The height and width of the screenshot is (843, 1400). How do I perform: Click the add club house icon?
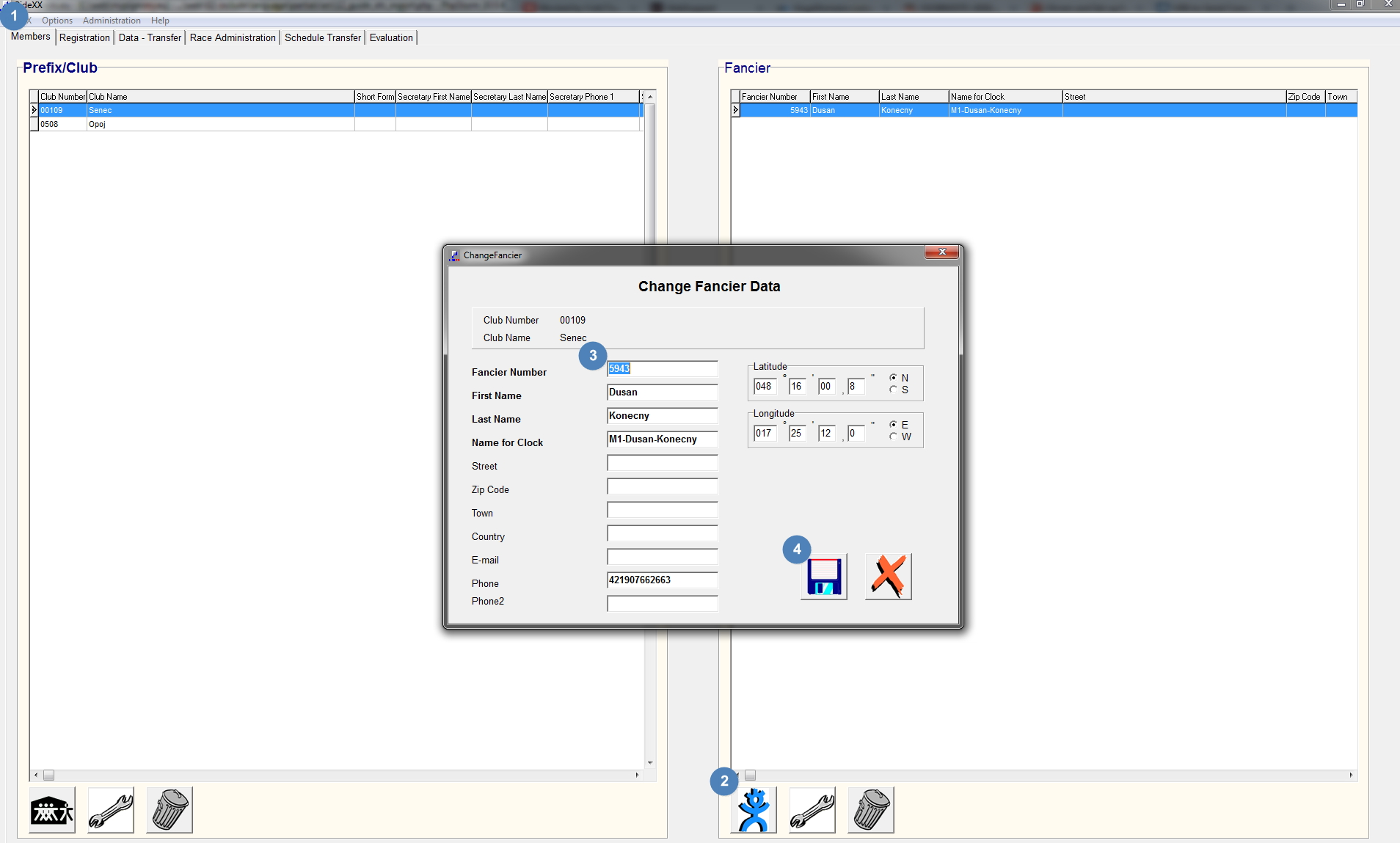[52, 810]
